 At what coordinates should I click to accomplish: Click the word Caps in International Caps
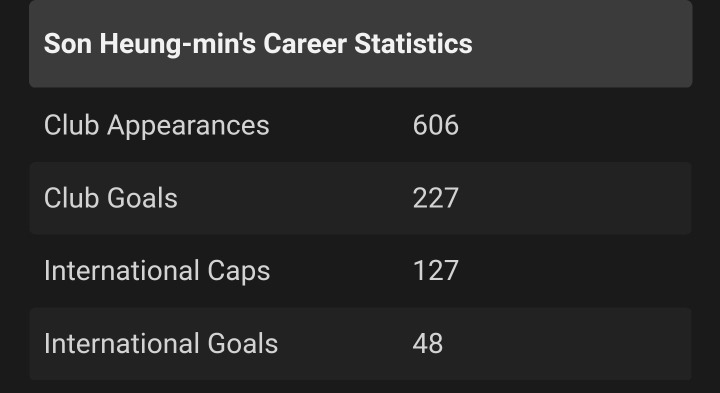tap(239, 272)
